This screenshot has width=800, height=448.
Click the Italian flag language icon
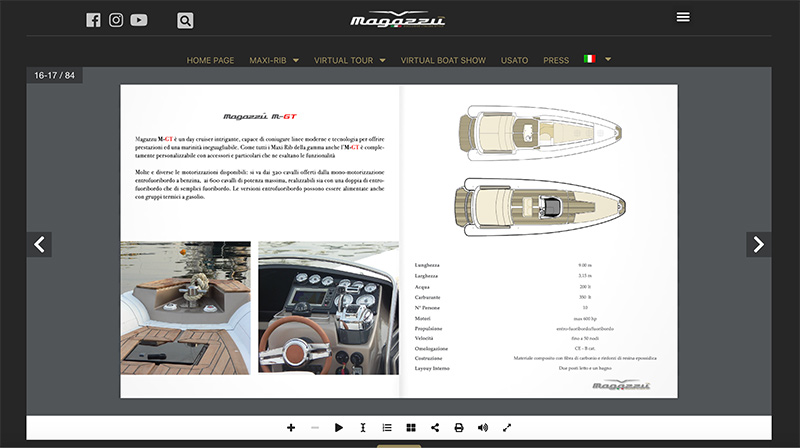590,59
